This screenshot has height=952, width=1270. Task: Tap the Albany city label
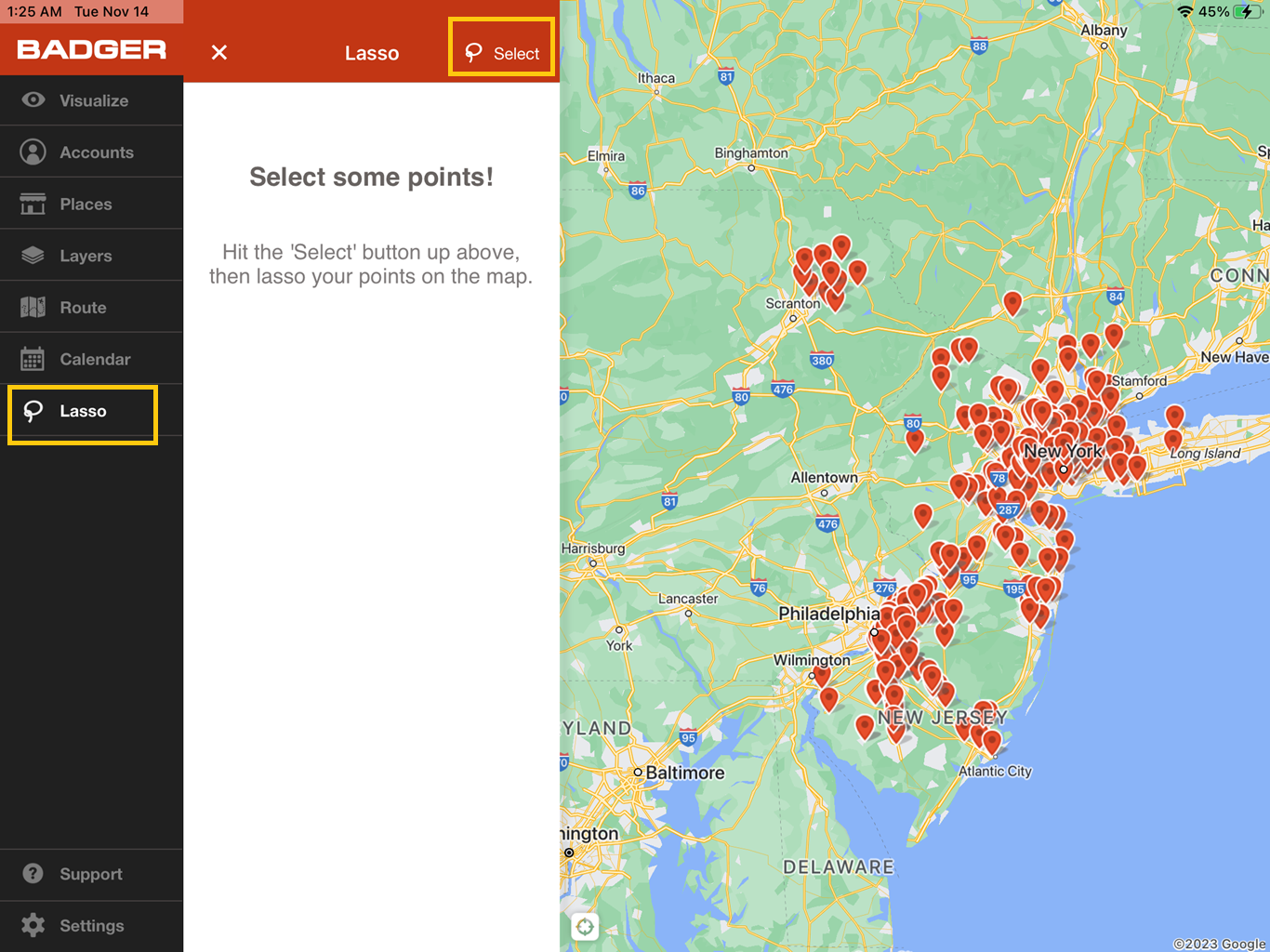pyautogui.click(x=1104, y=30)
